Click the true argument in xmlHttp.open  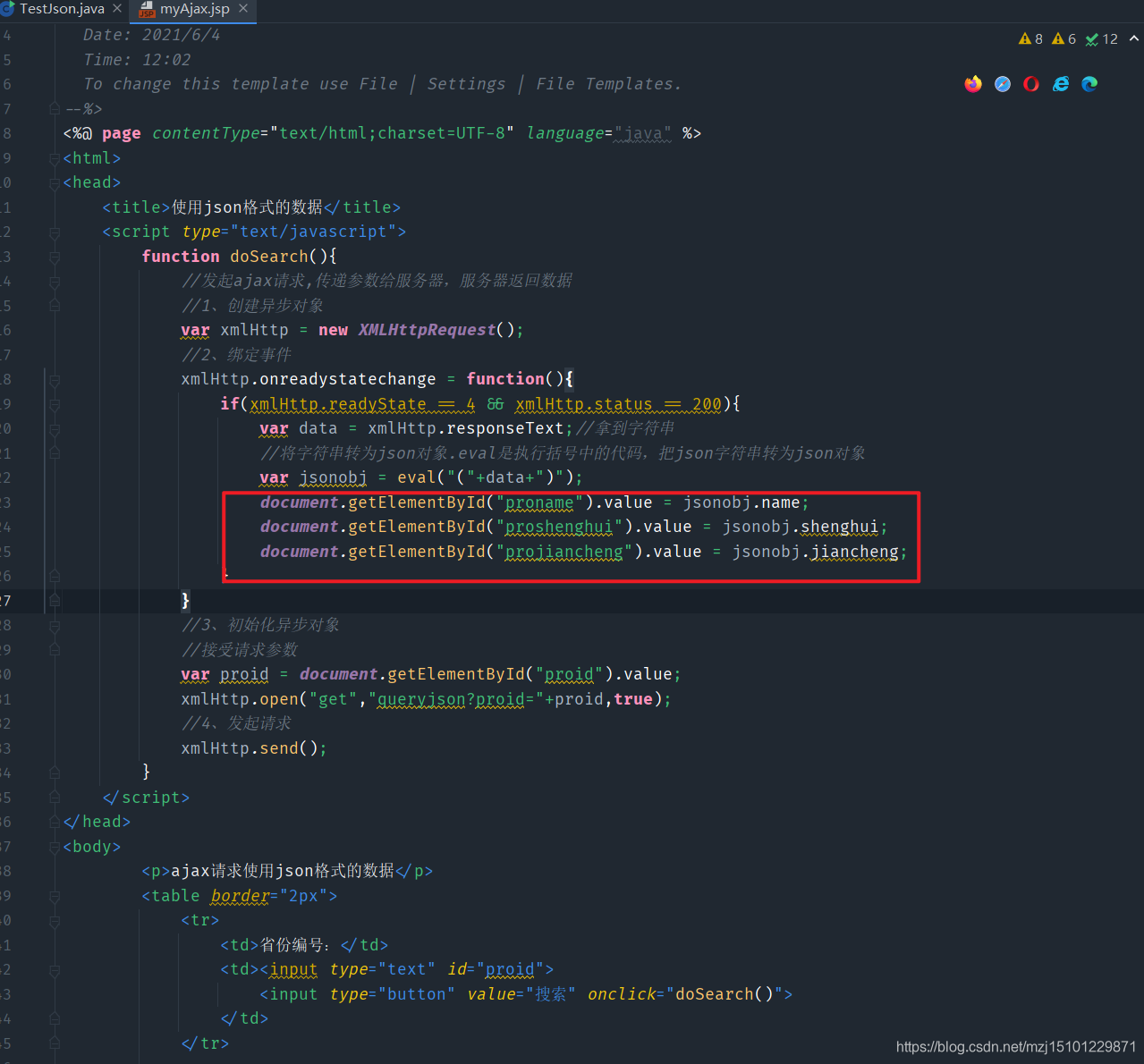click(633, 699)
